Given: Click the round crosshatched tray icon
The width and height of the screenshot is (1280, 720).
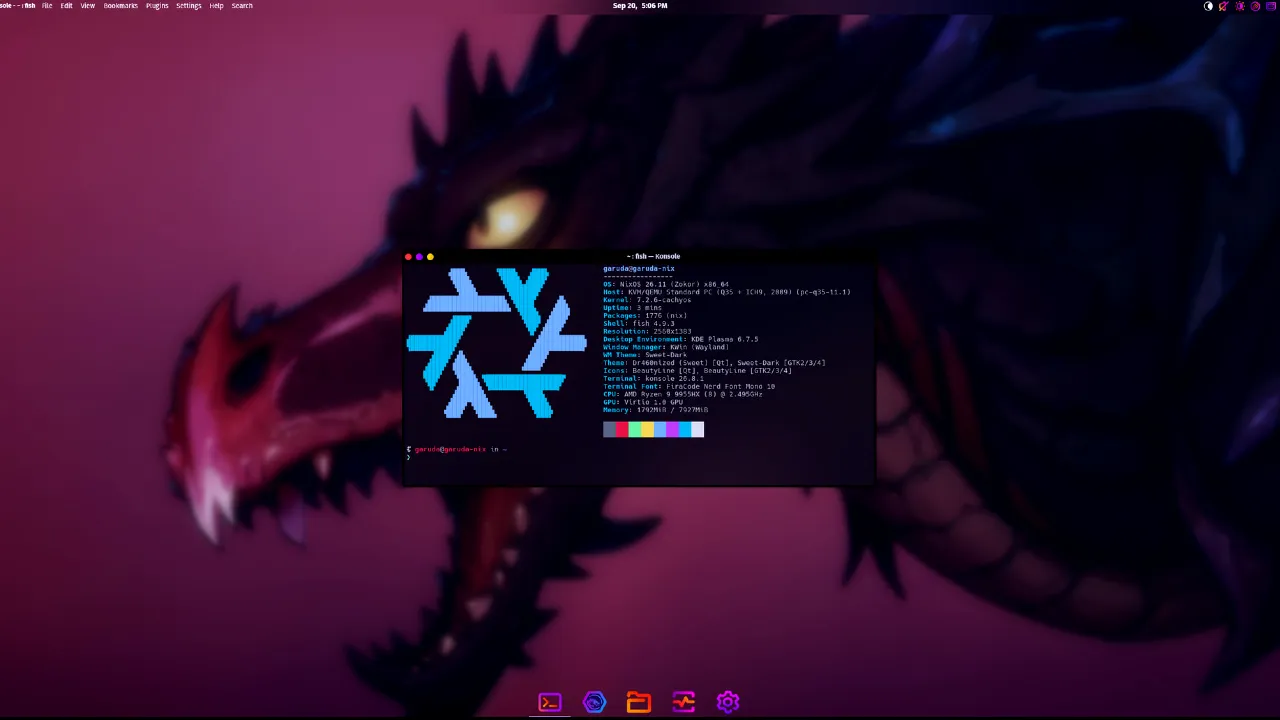Looking at the screenshot, I should (x=1255, y=6).
